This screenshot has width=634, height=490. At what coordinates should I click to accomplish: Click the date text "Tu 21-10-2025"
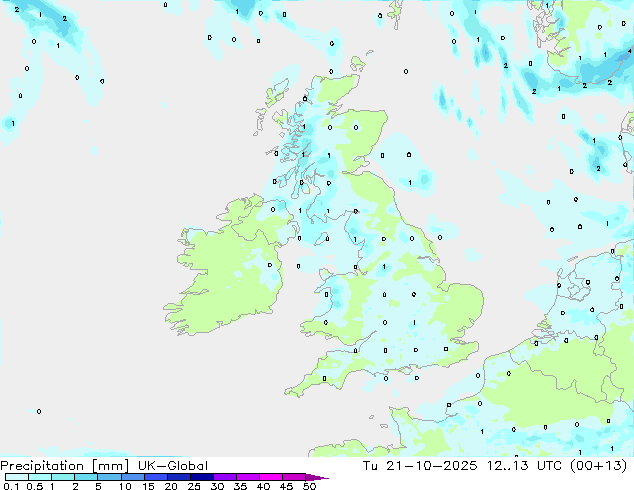tap(420, 466)
